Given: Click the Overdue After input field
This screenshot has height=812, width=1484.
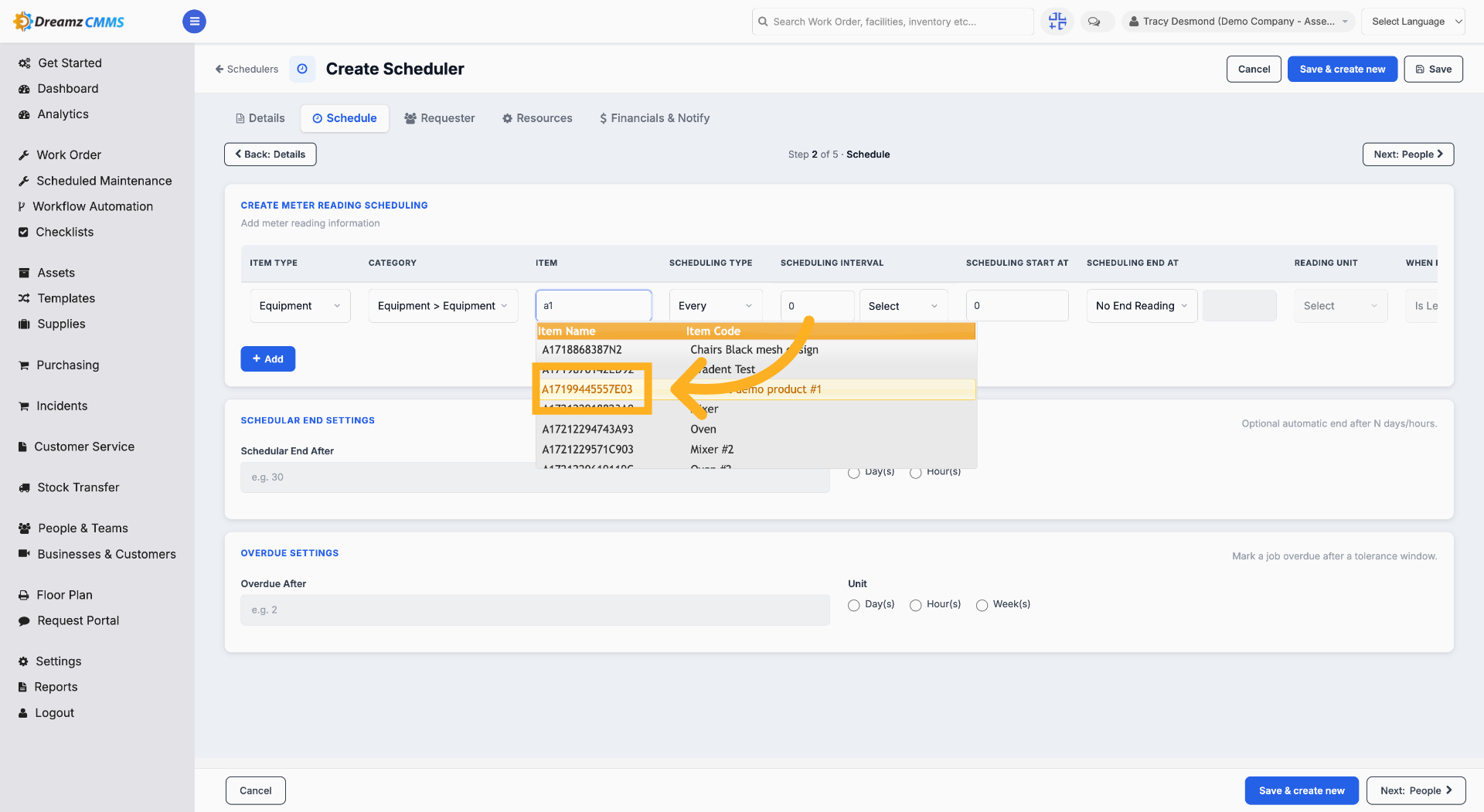Looking at the screenshot, I should point(535,610).
